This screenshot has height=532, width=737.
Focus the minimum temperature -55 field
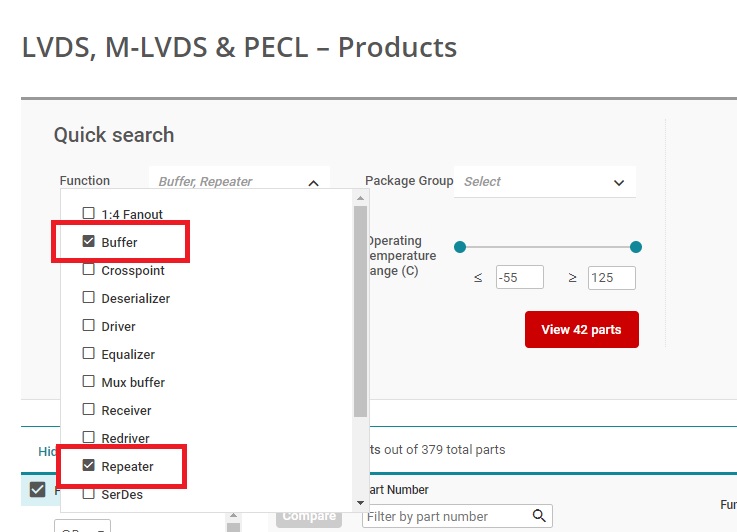(x=519, y=277)
